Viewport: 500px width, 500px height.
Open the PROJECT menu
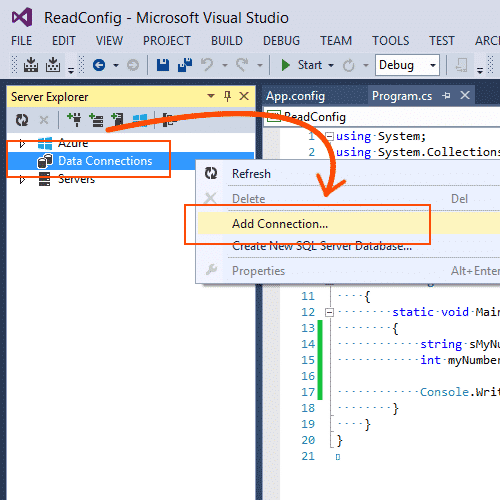[x=167, y=41]
